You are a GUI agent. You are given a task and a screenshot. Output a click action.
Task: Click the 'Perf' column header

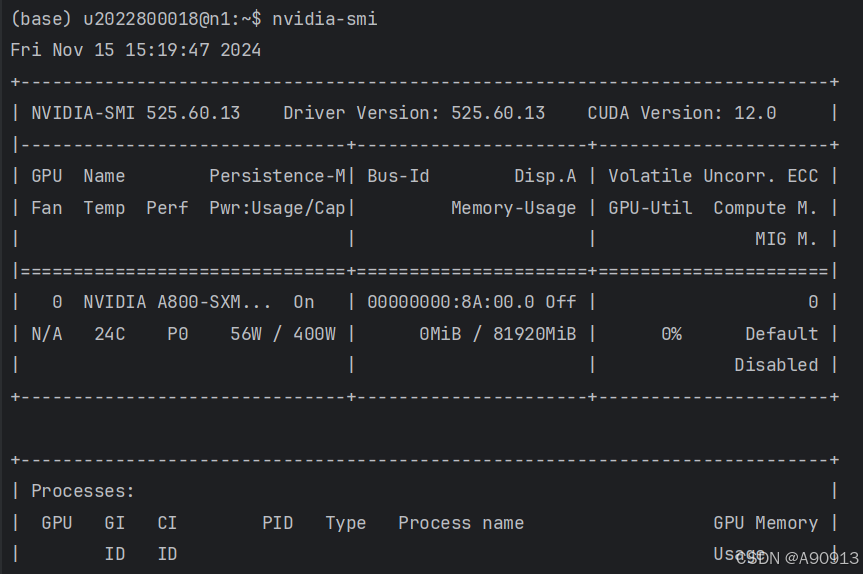pyautogui.click(x=167, y=208)
